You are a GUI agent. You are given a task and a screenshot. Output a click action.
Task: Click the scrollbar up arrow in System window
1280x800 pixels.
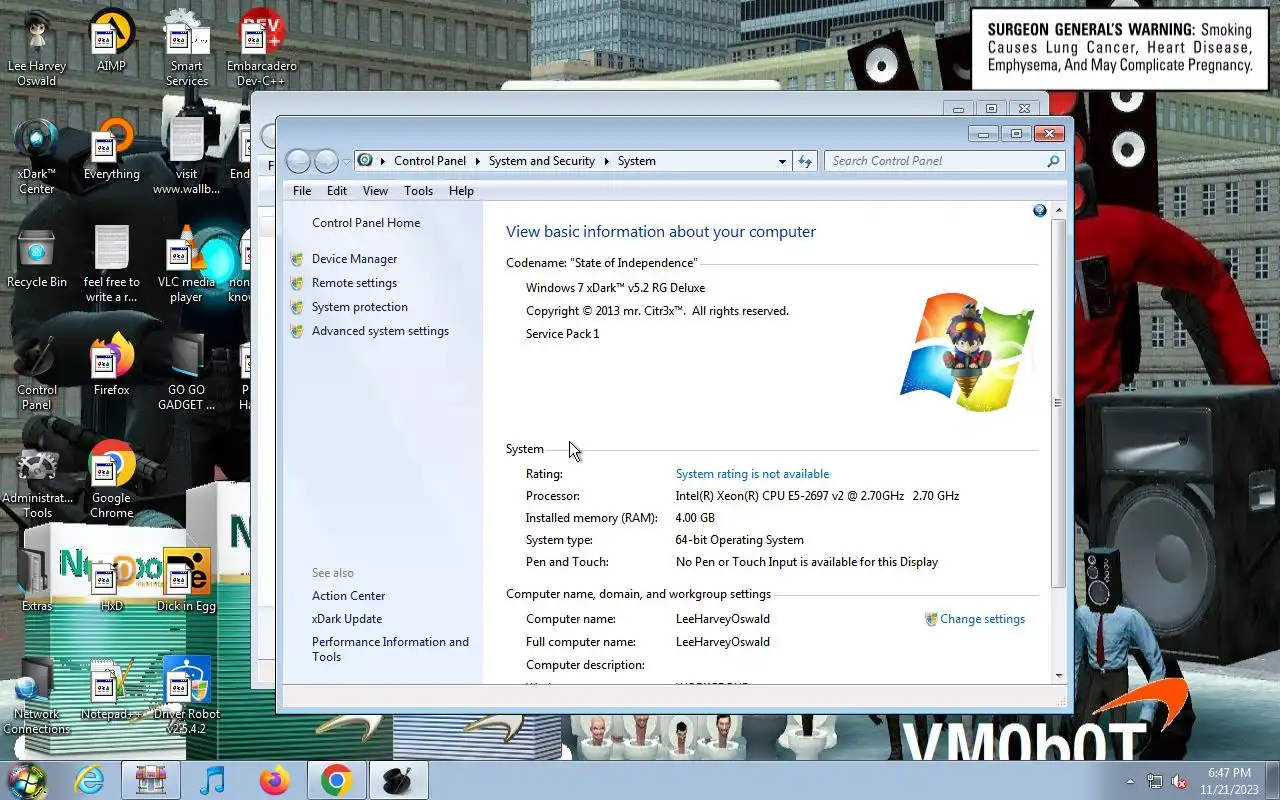coord(1059,210)
